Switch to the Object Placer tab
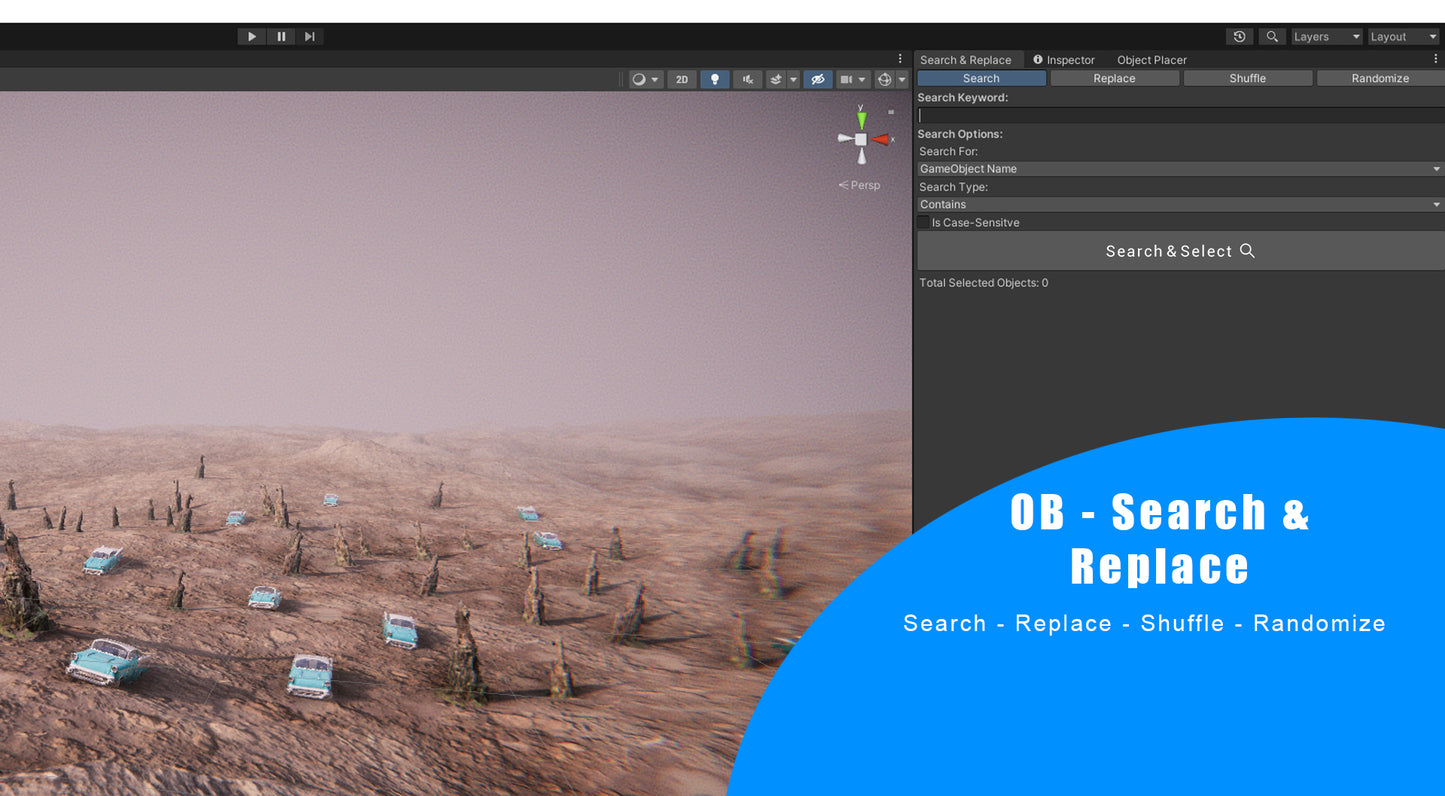The width and height of the screenshot is (1445, 796). click(1151, 60)
